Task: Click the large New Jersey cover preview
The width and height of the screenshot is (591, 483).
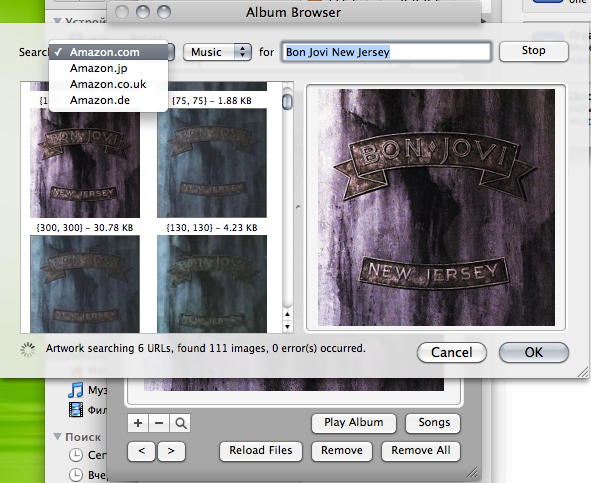Action: point(436,207)
